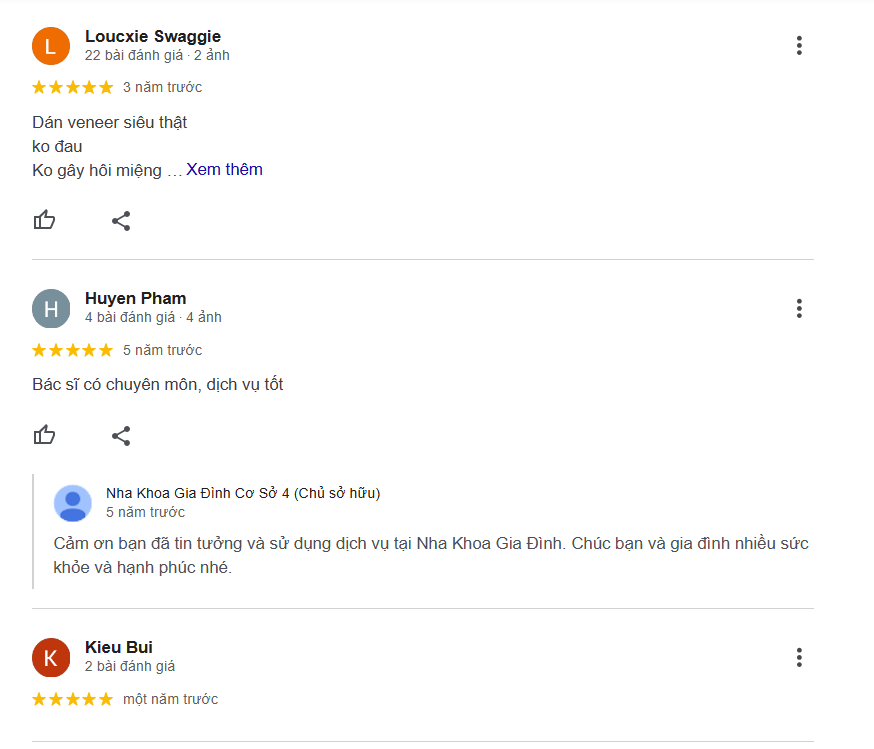
Task: Share Loucxie Swaggie's review
Action: [x=121, y=221]
